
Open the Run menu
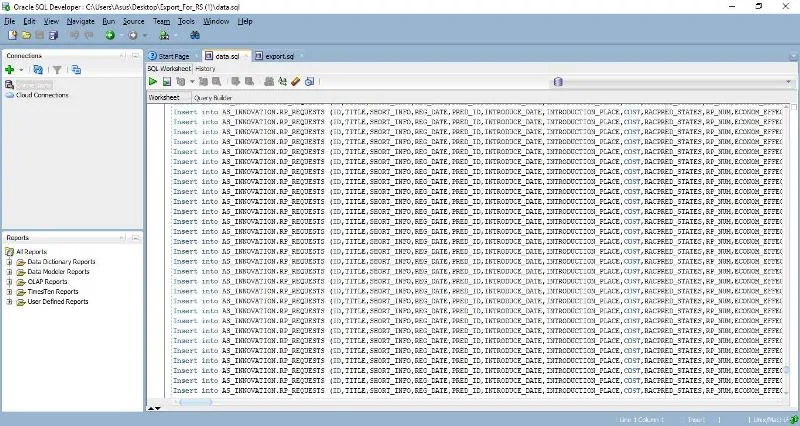click(109, 21)
